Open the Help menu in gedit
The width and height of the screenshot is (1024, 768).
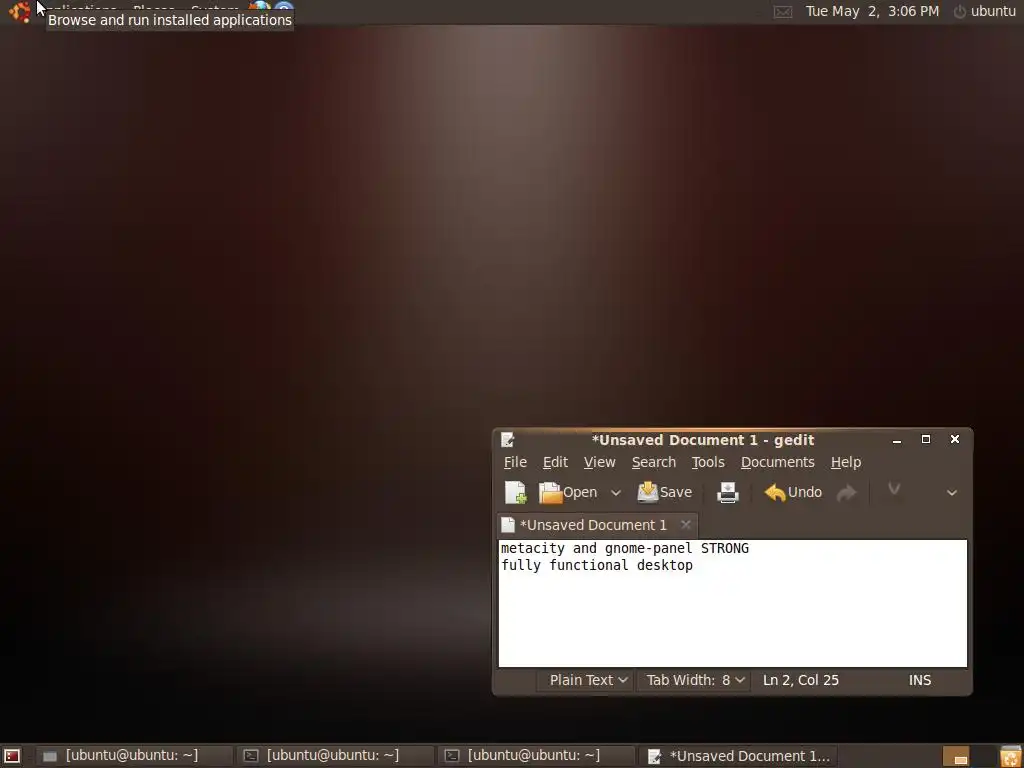[x=846, y=462]
